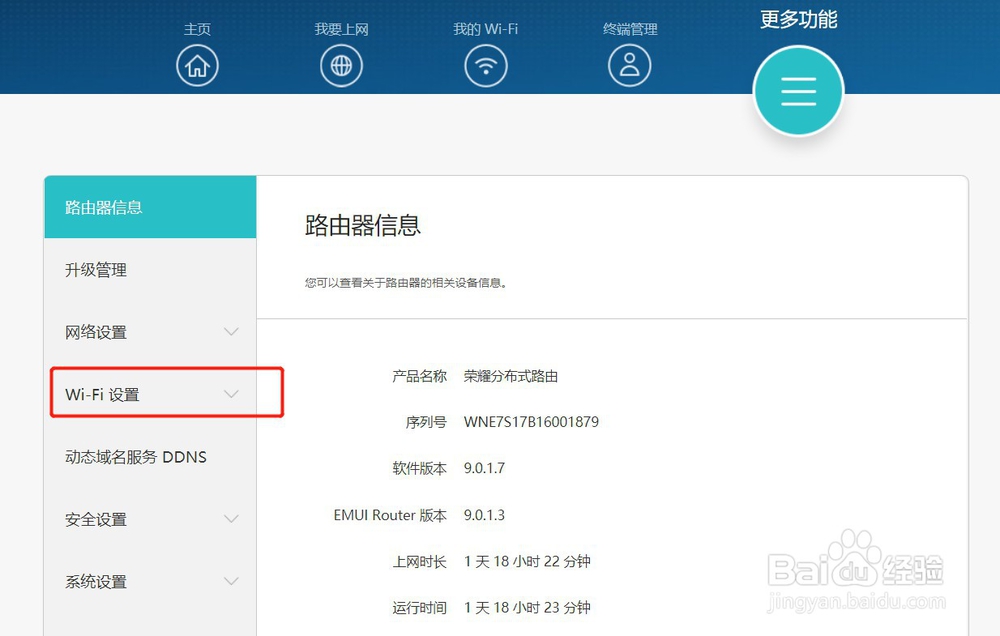Click the 荣耀分布式路由 product name

click(x=510, y=376)
